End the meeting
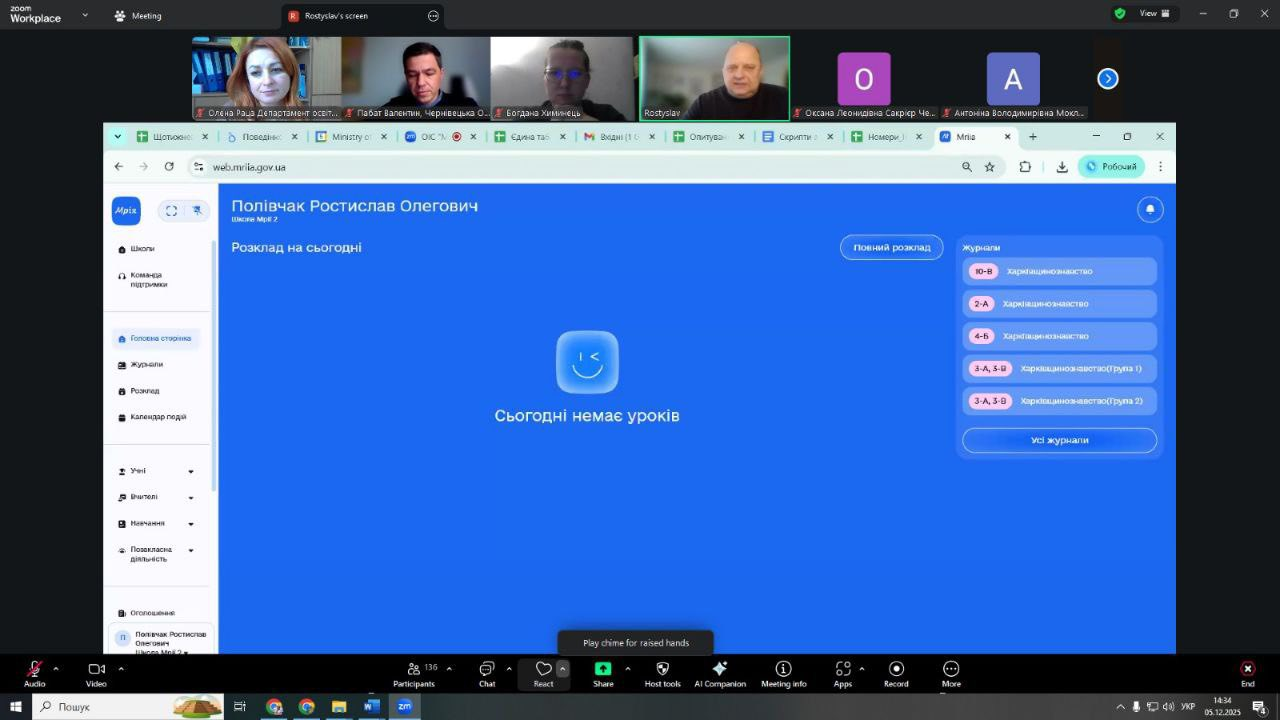 pyautogui.click(x=1247, y=674)
